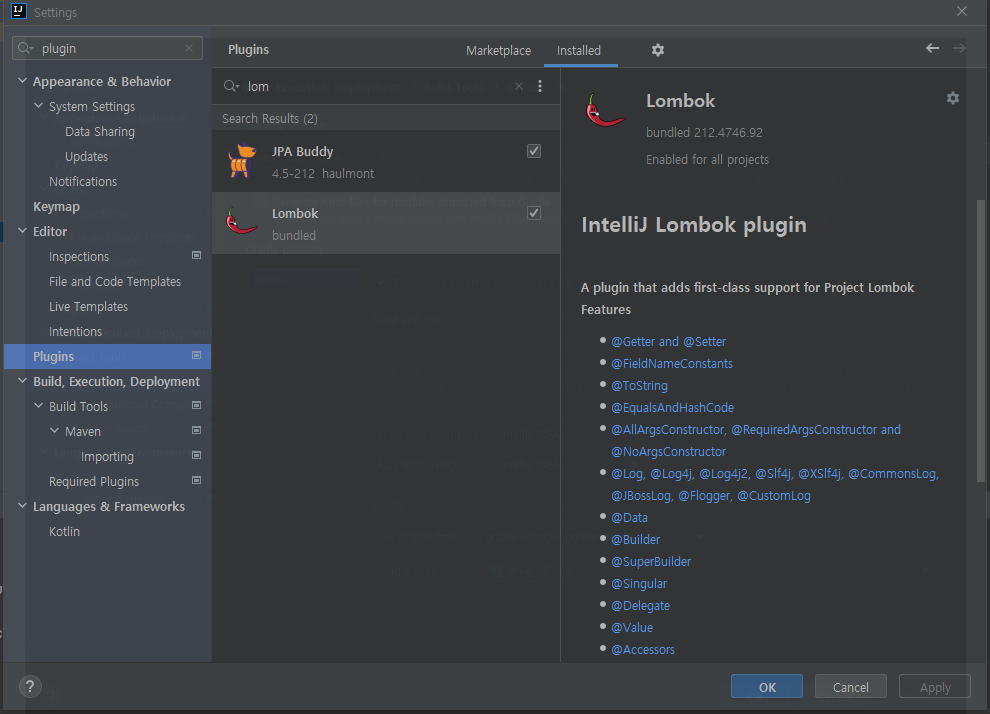The image size is (990, 714).
Task: Click the settings search magnifier icon
Action: [x=25, y=48]
